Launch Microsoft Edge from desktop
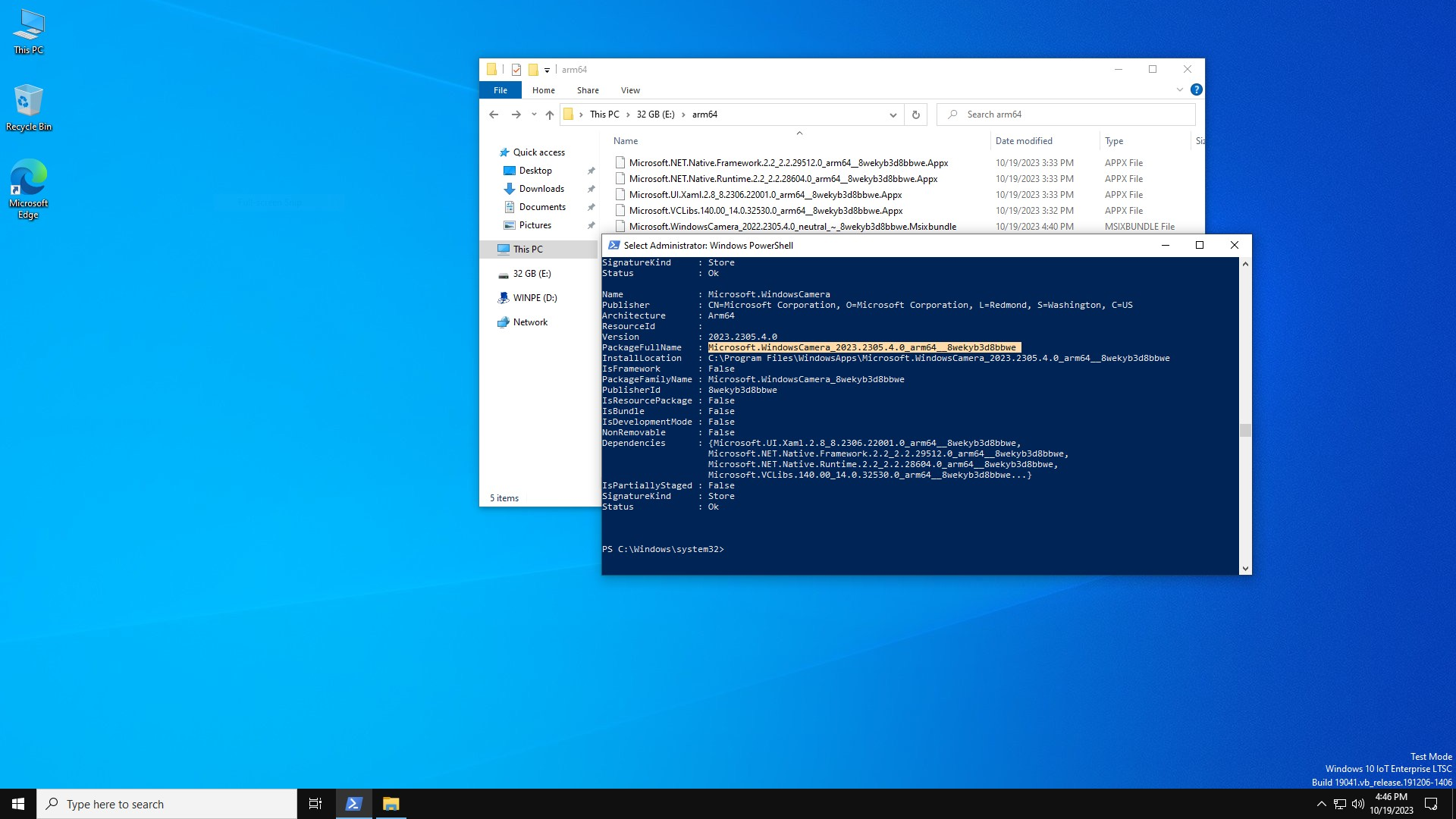The height and width of the screenshot is (819, 1456). click(x=29, y=189)
